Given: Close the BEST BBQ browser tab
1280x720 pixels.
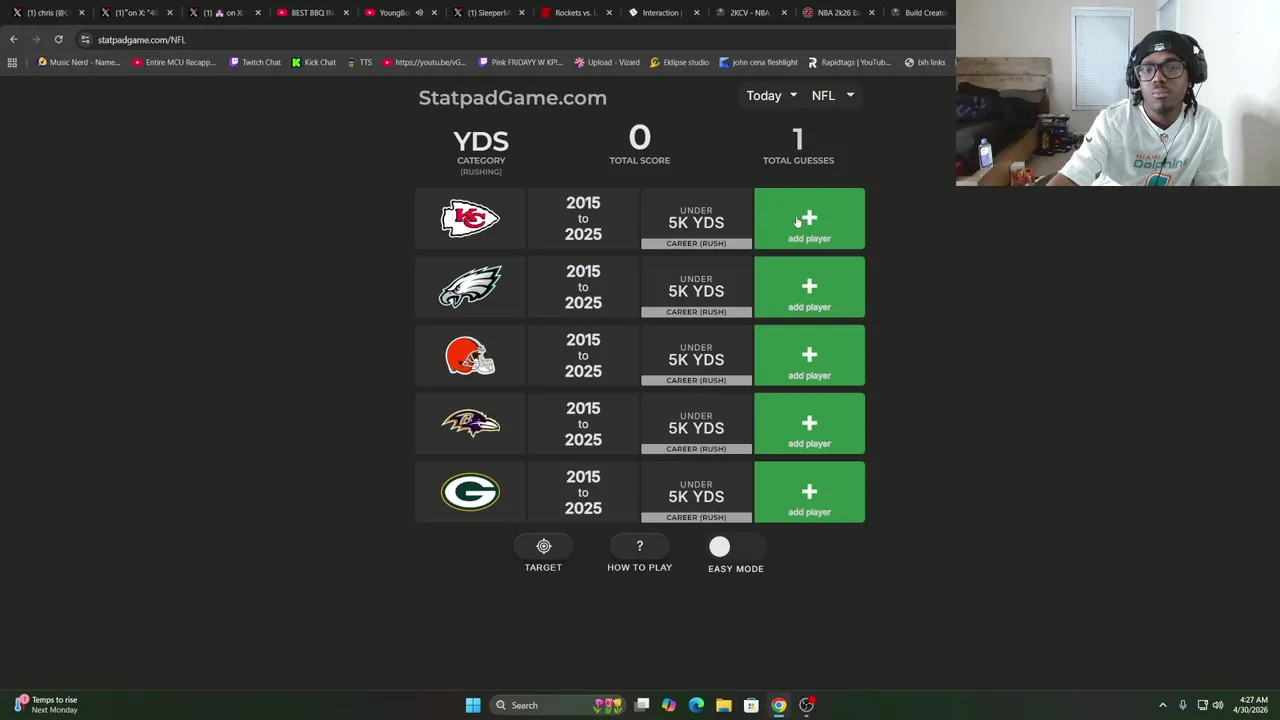Looking at the screenshot, I should (x=346, y=13).
